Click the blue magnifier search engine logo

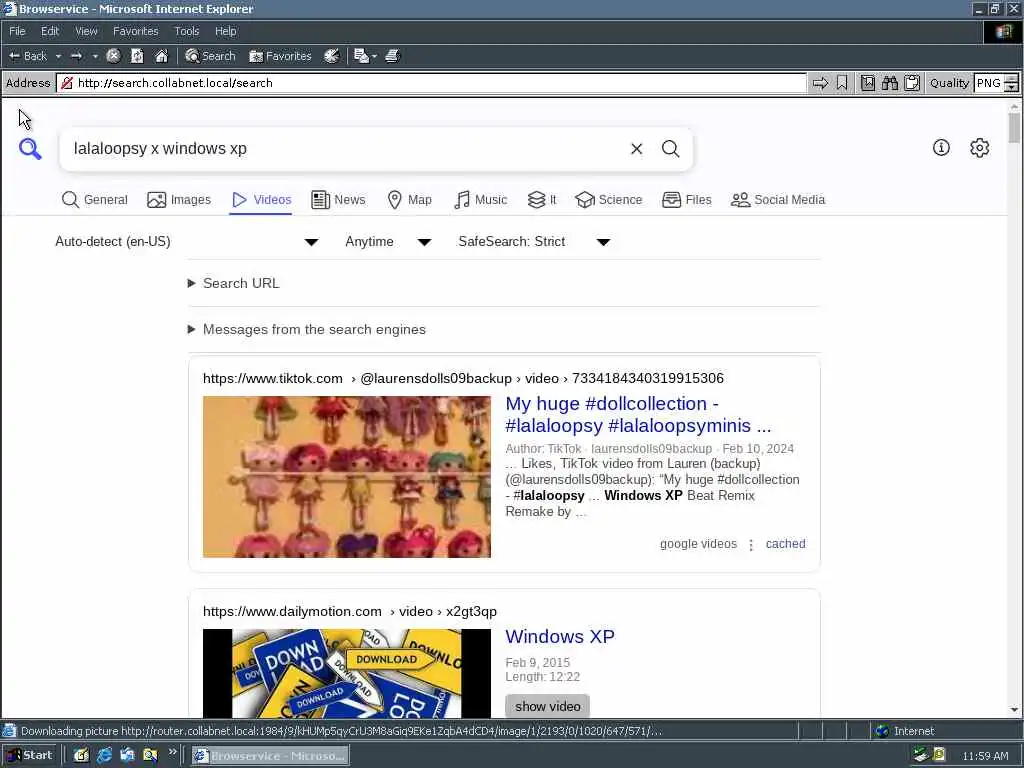click(x=30, y=149)
